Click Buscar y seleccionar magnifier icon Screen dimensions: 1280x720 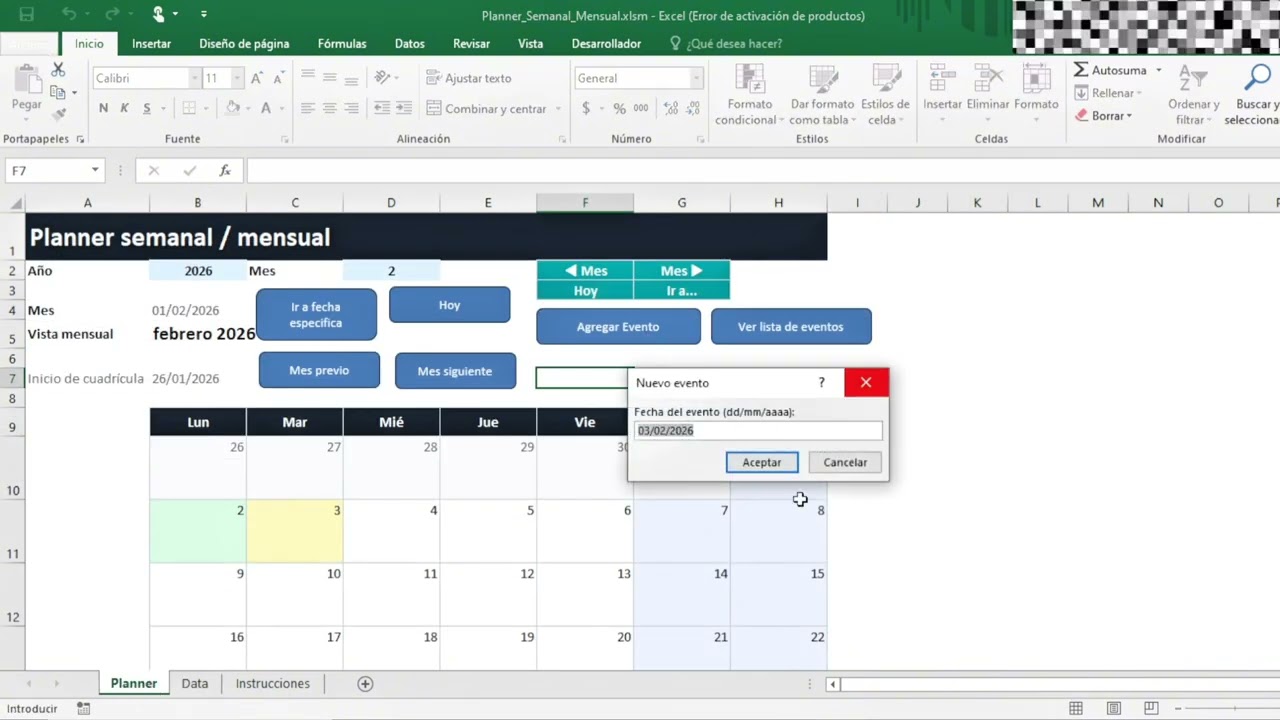point(1257,78)
